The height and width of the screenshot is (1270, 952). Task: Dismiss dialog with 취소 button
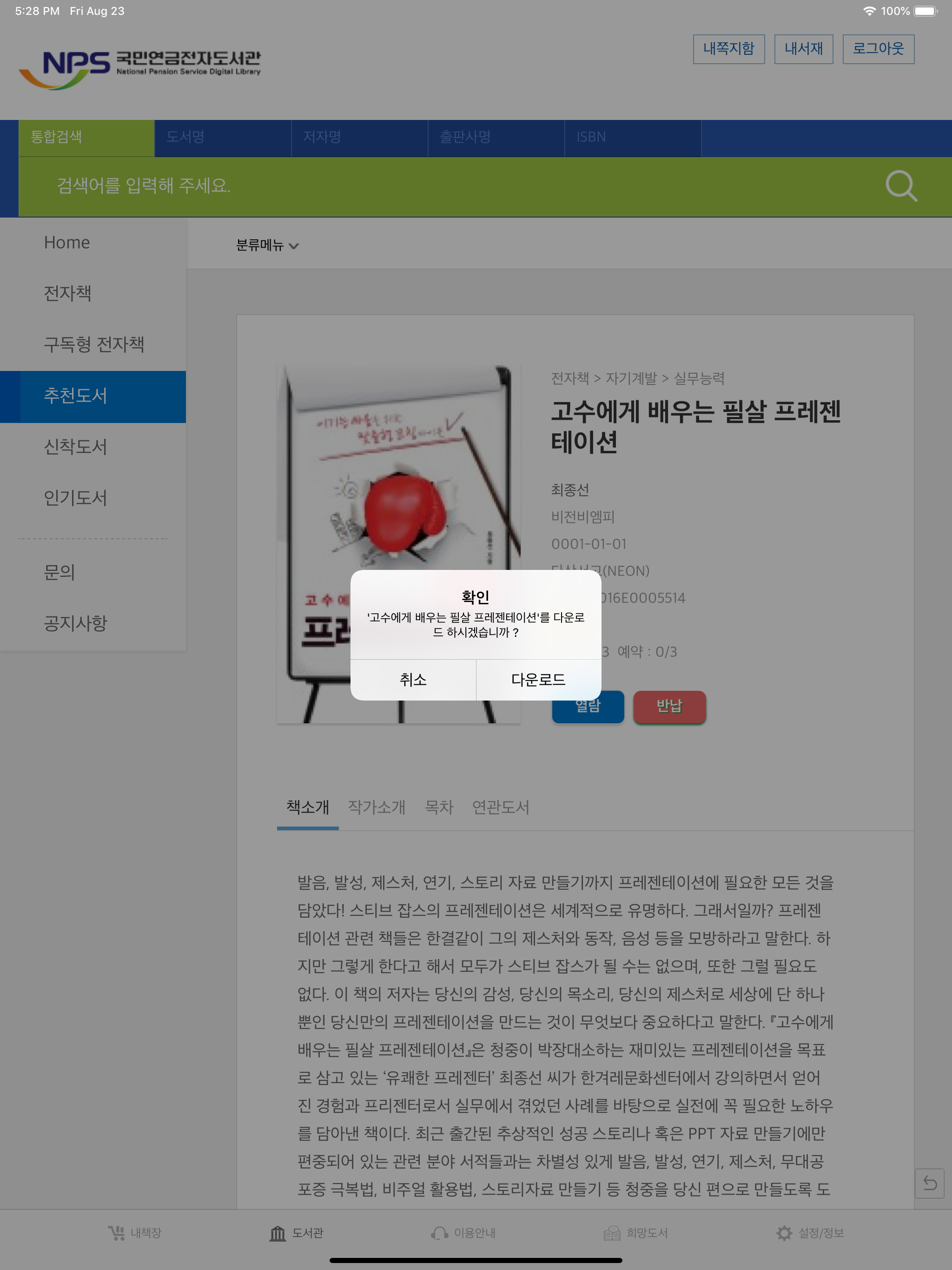pos(413,680)
